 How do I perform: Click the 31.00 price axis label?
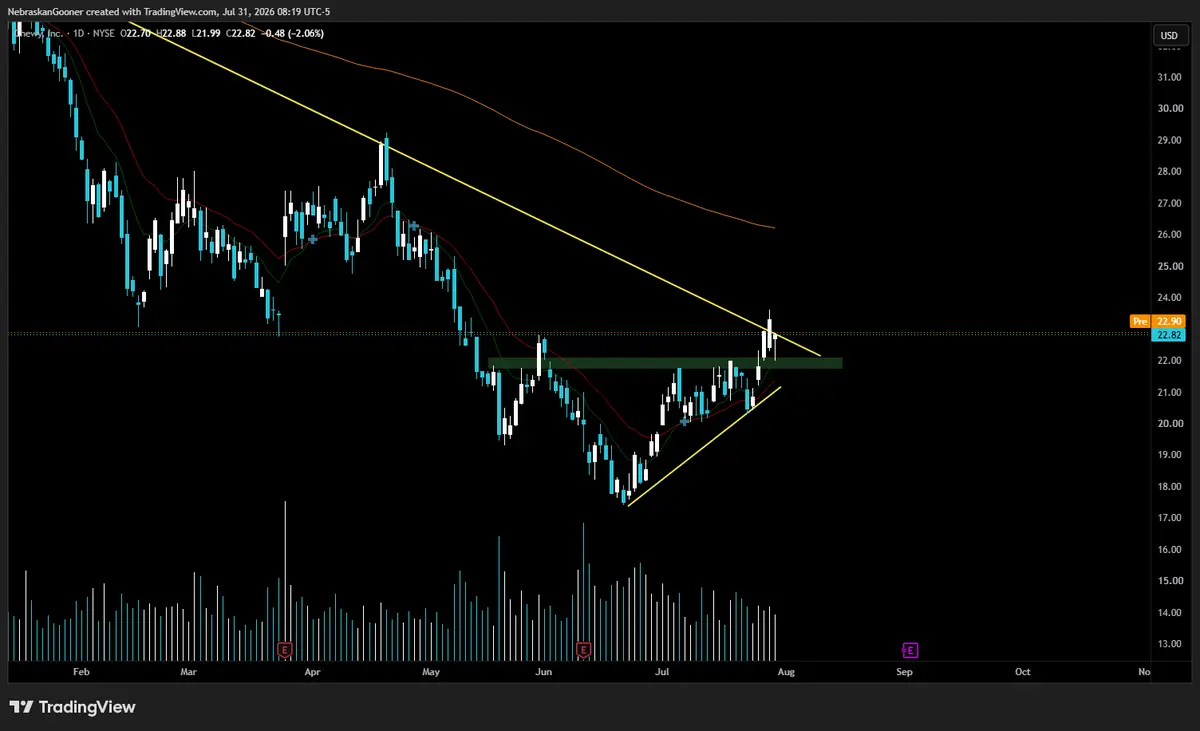[x=1169, y=77]
